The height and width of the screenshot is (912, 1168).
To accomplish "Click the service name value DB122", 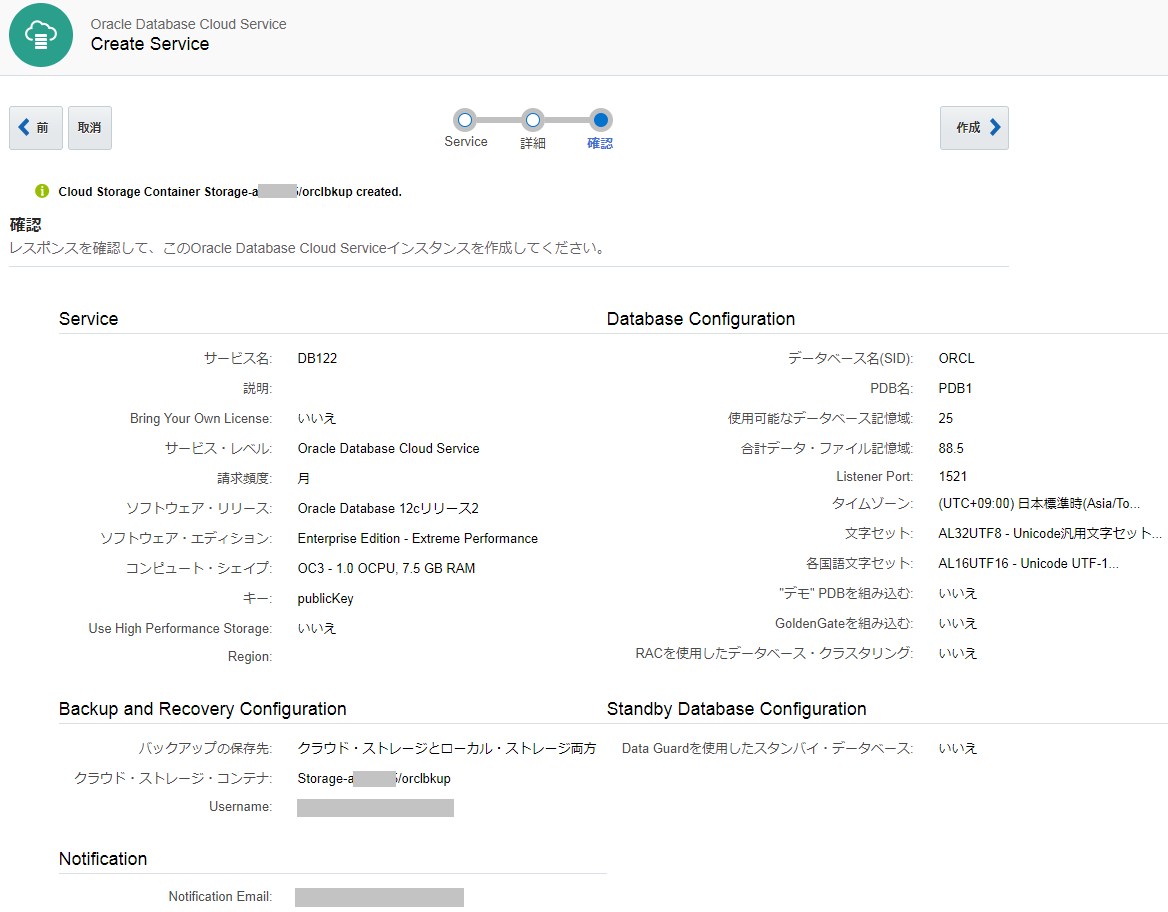I will (317, 358).
